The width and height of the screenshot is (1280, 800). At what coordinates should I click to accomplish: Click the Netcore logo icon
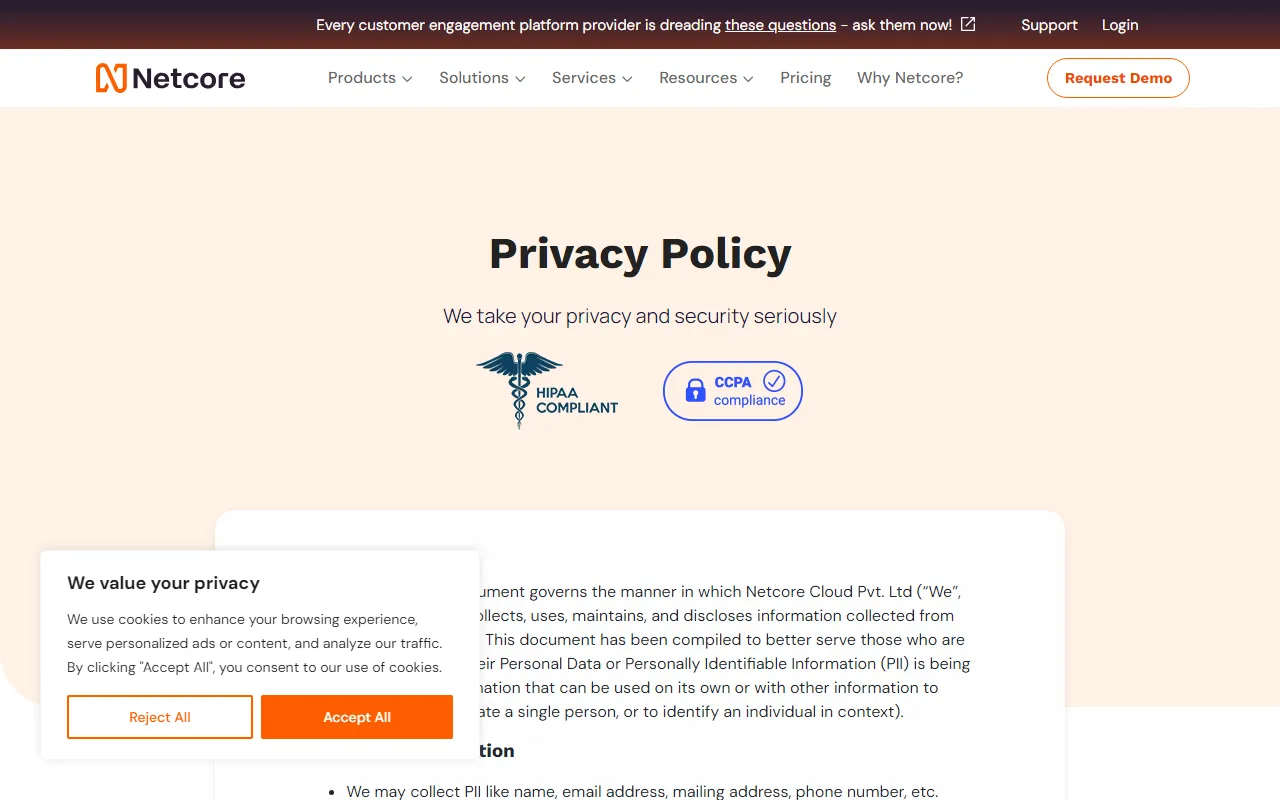tap(111, 78)
